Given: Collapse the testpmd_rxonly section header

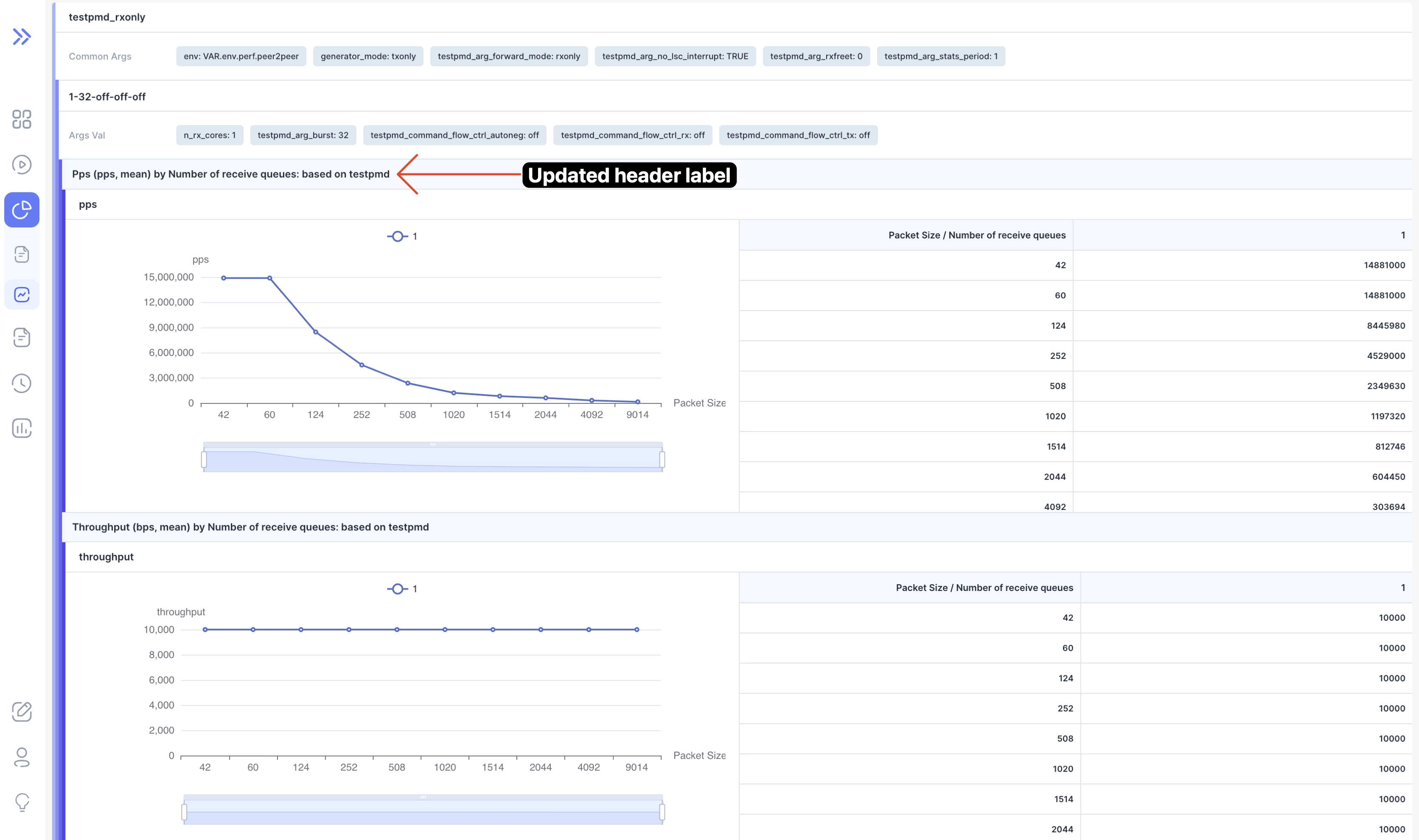Looking at the screenshot, I should [x=107, y=17].
